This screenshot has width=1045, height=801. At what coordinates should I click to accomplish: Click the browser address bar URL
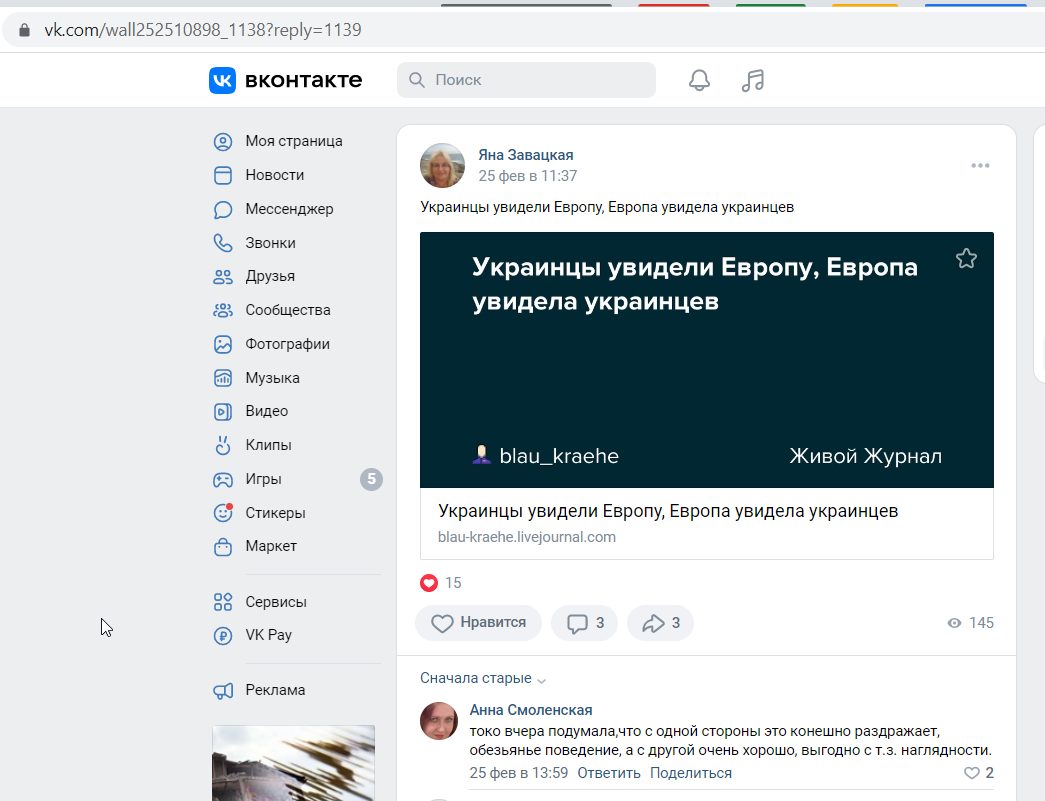click(x=203, y=30)
